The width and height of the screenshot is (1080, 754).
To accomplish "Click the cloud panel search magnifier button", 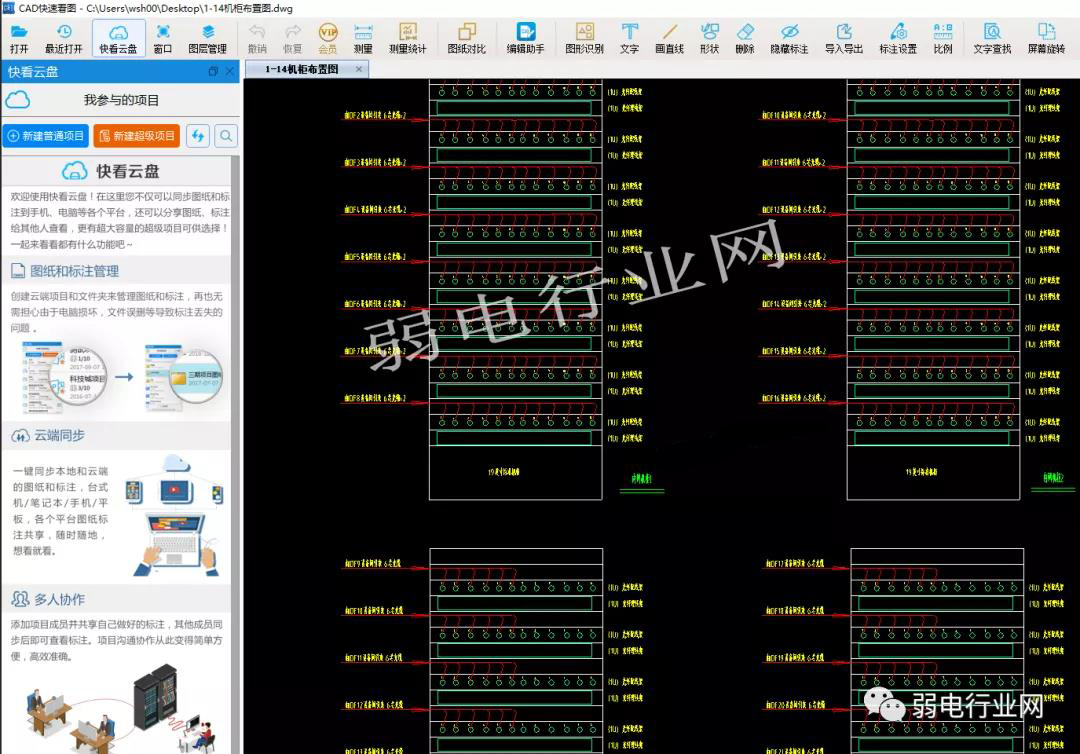I will 227,136.
